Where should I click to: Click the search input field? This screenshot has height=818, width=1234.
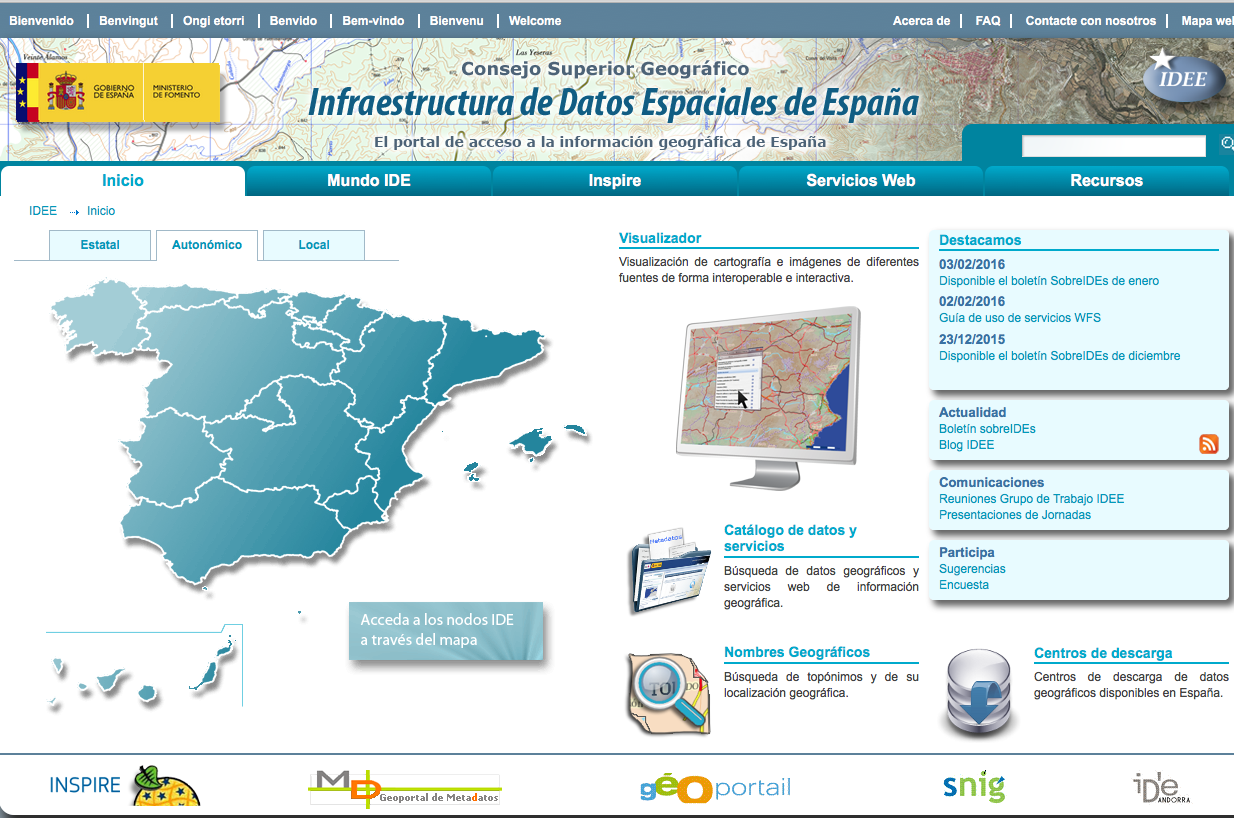(x=1113, y=146)
